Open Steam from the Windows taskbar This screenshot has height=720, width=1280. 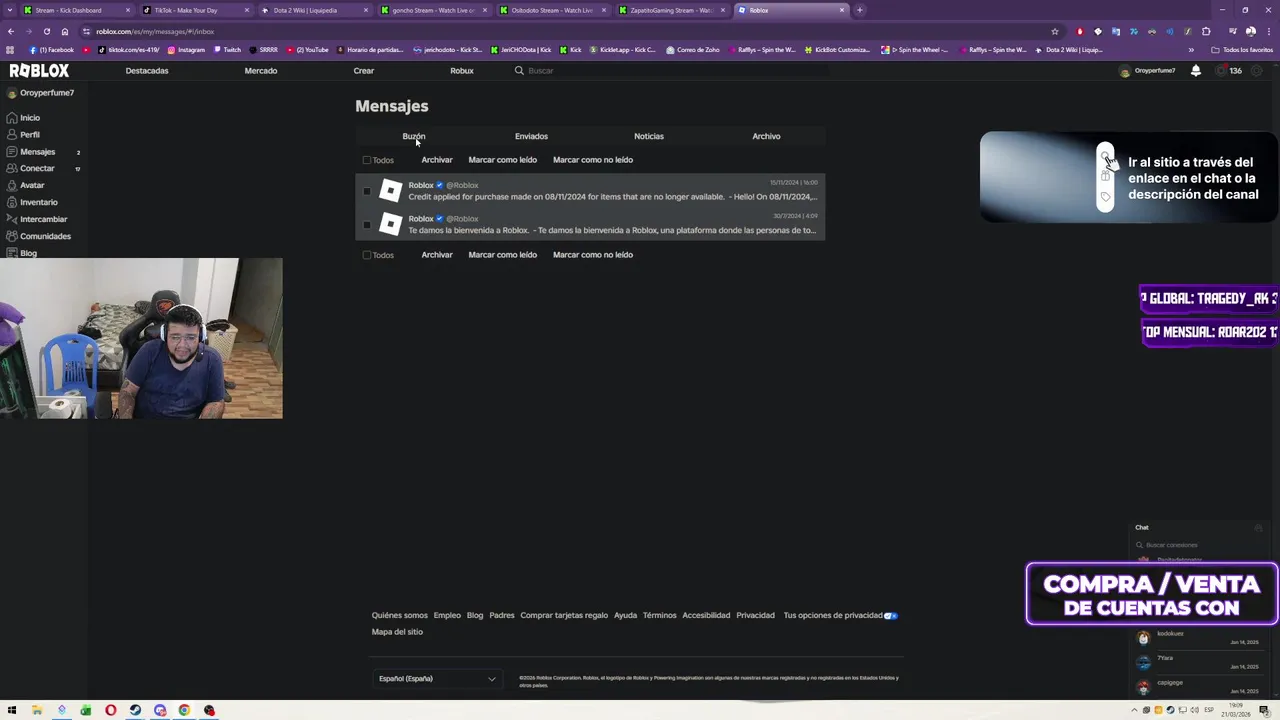135,711
